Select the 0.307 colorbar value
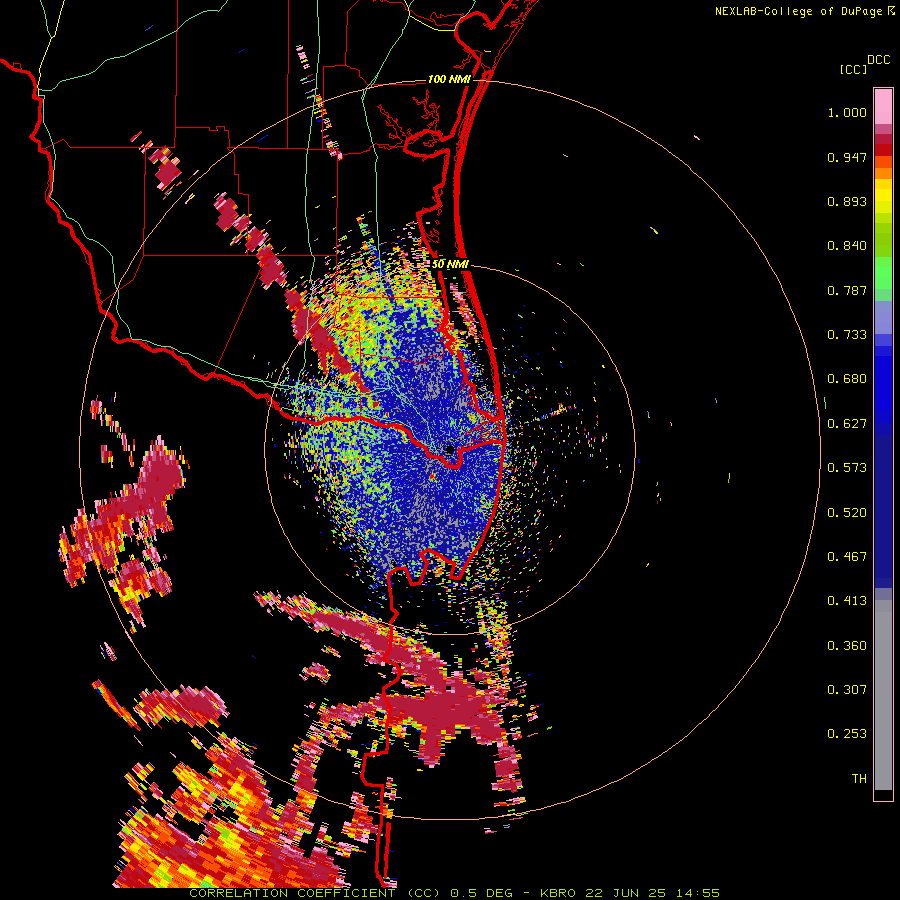Image resolution: width=900 pixels, height=900 pixels. 847,690
